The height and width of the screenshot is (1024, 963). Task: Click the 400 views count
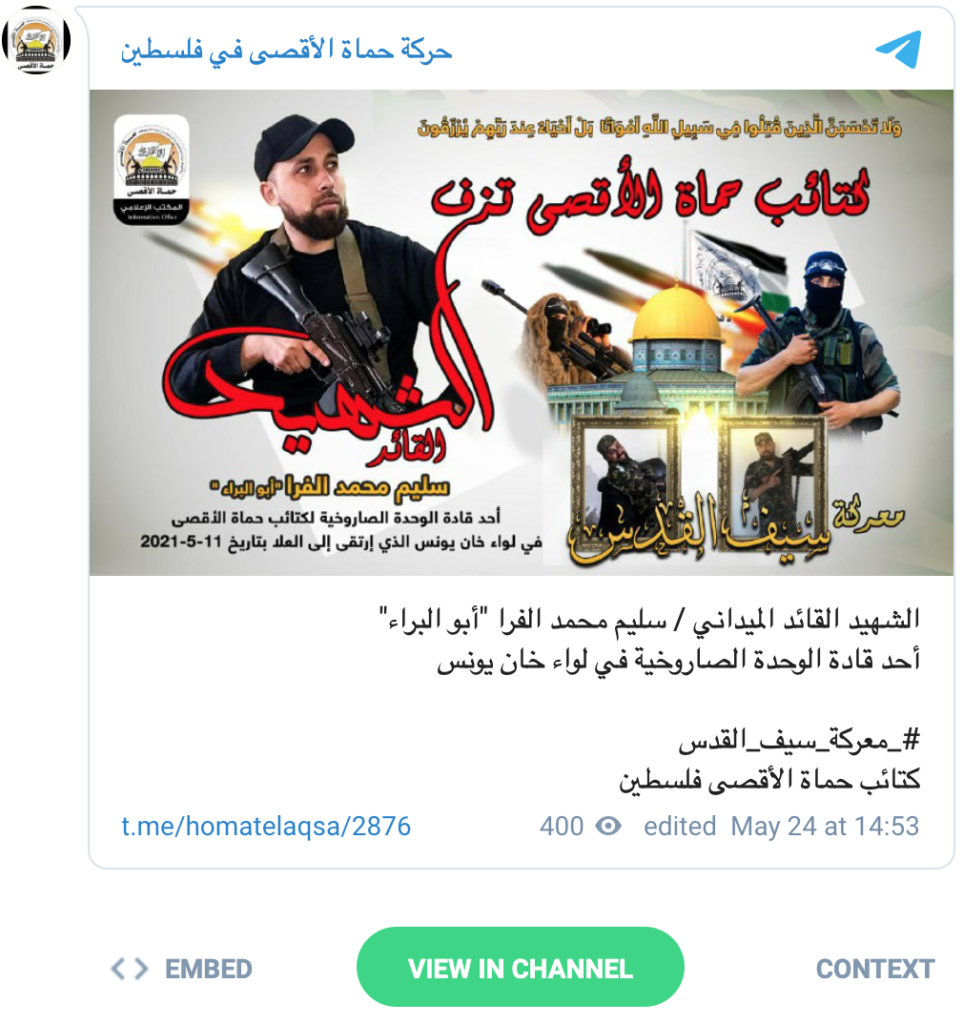pos(561,826)
